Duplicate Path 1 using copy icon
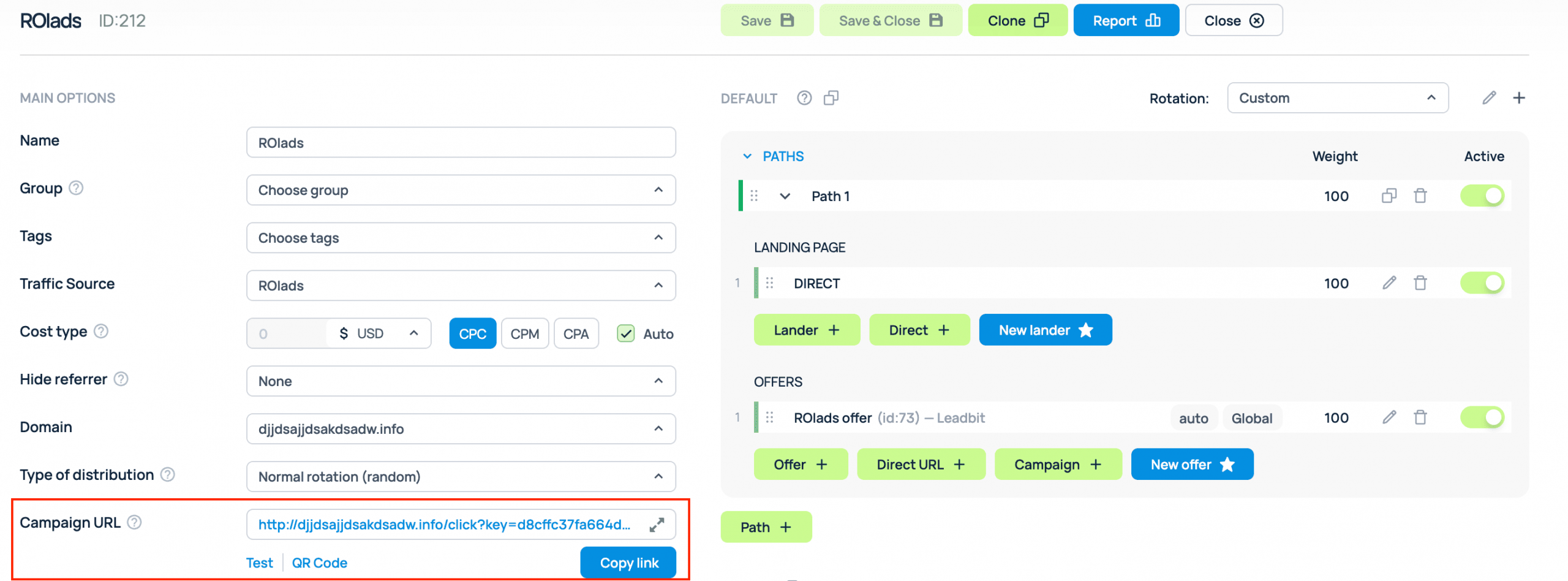 [x=1389, y=196]
